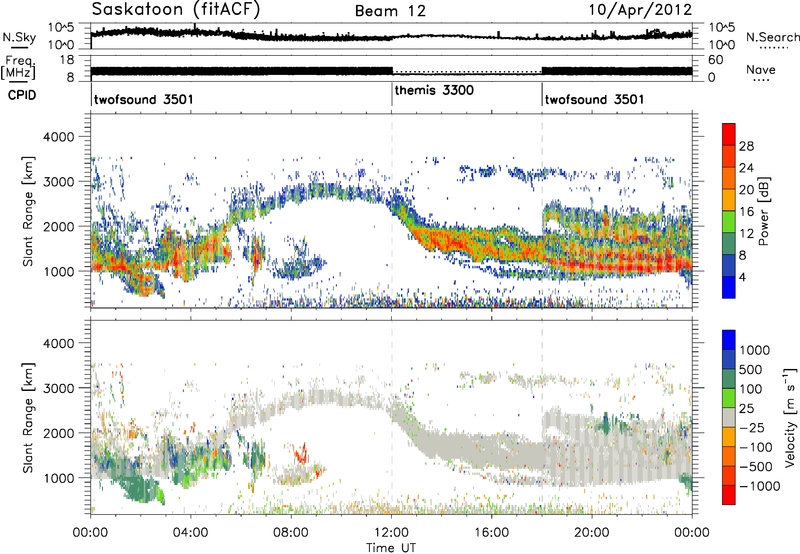Click the 20:00 time tick label
Viewport: 800px width, 554px height.
click(x=591, y=533)
